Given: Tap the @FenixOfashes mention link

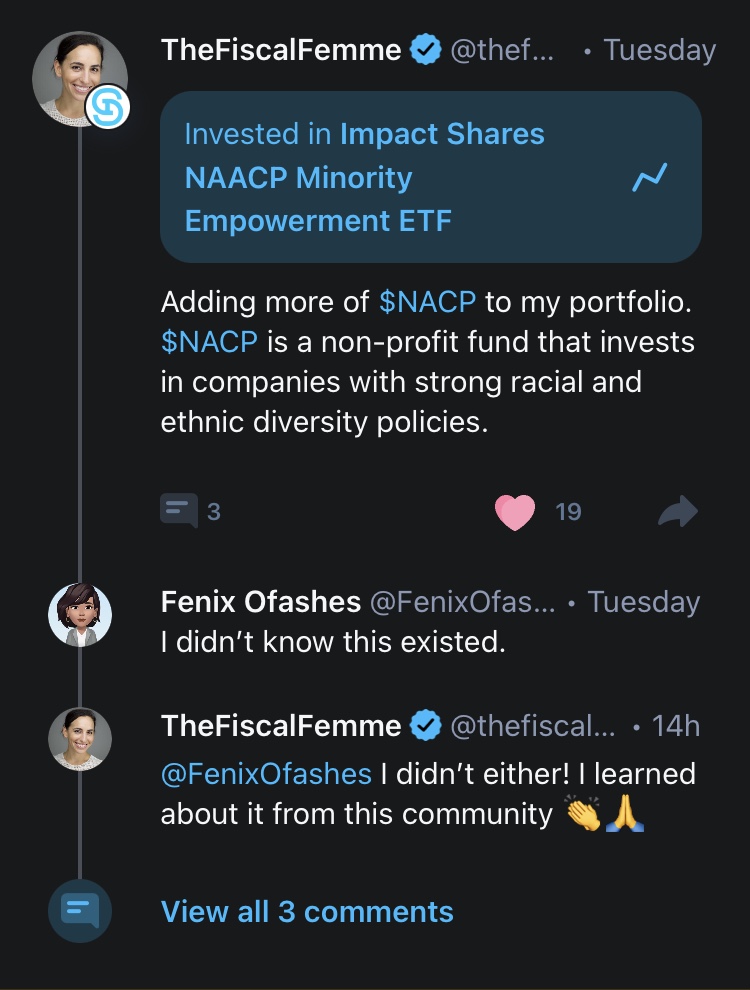Looking at the screenshot, I should 266,774.
